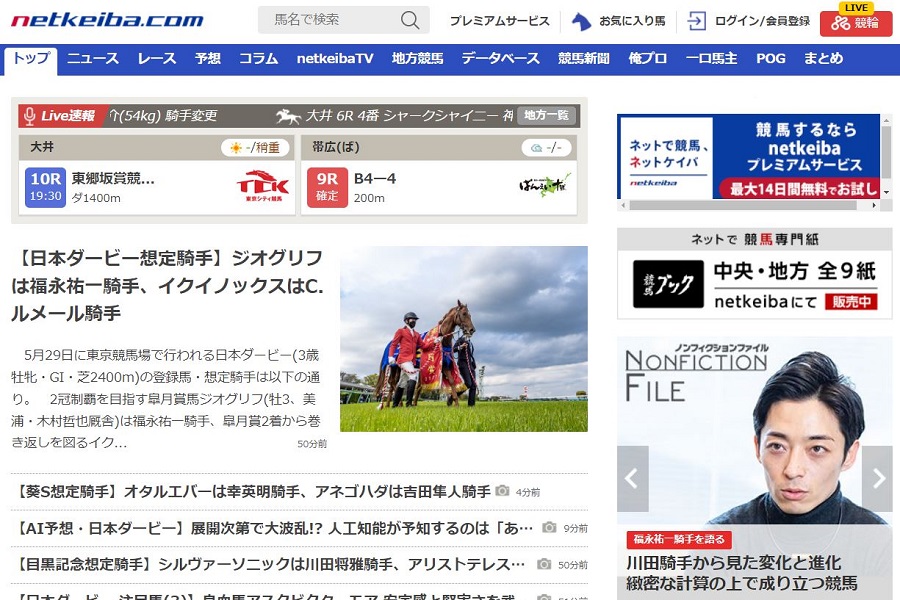900x600 pixels.
Task: Open the 予想 menu
Action: [208, 59]
